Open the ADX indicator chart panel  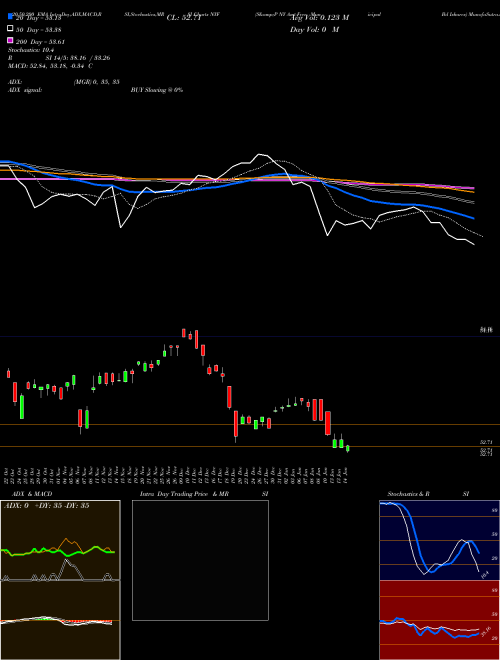pos(60,540)
